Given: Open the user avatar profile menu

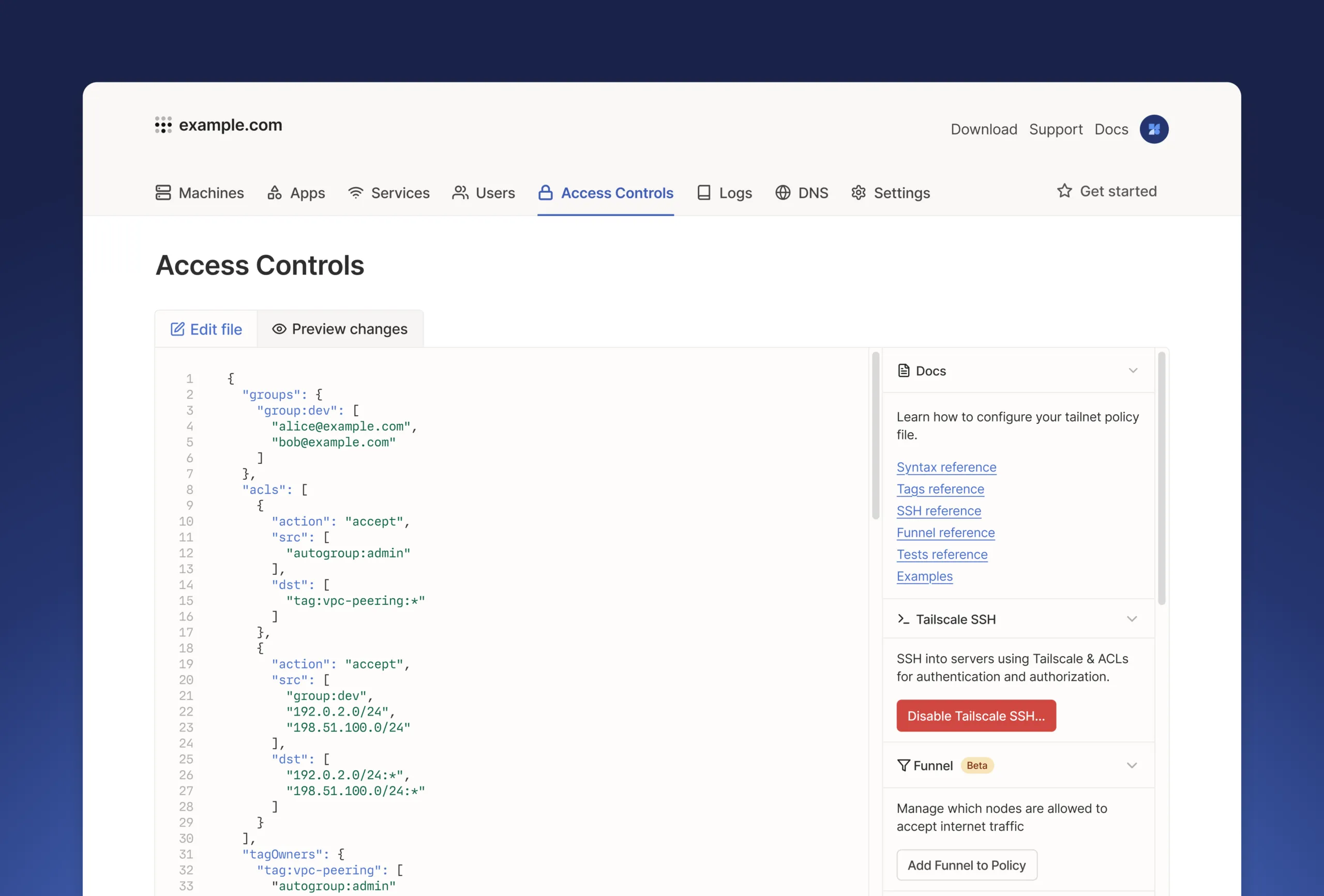Looking at the screenshot, I should [x=1154, y=129].
